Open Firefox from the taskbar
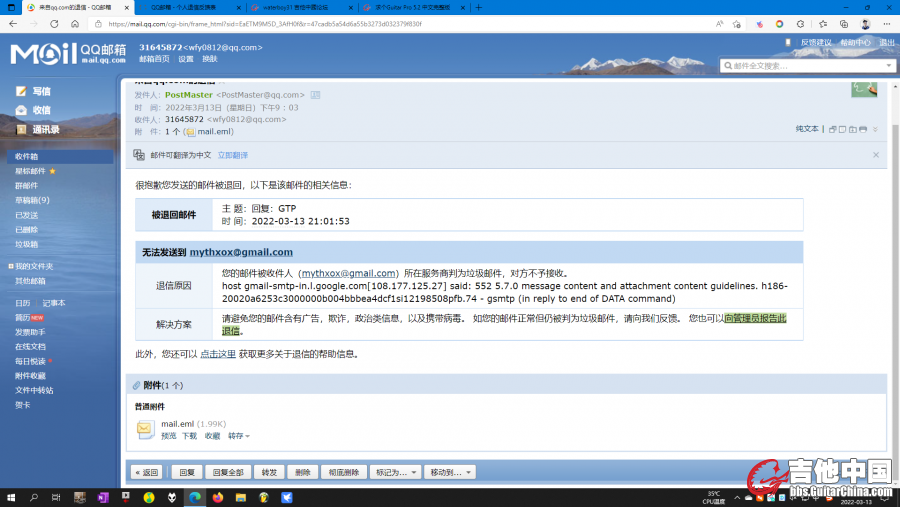The height and width of the screenshot is (507, 900). [218, 497]
